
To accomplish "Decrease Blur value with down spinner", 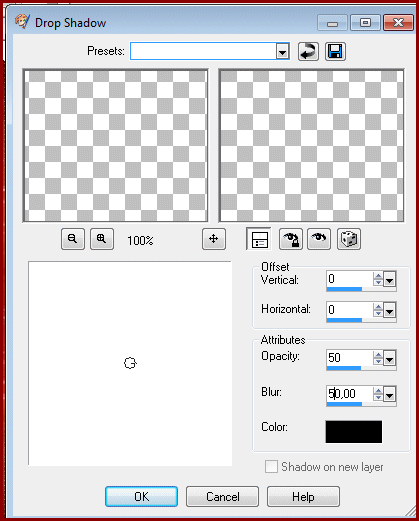I will coord(378,398).
